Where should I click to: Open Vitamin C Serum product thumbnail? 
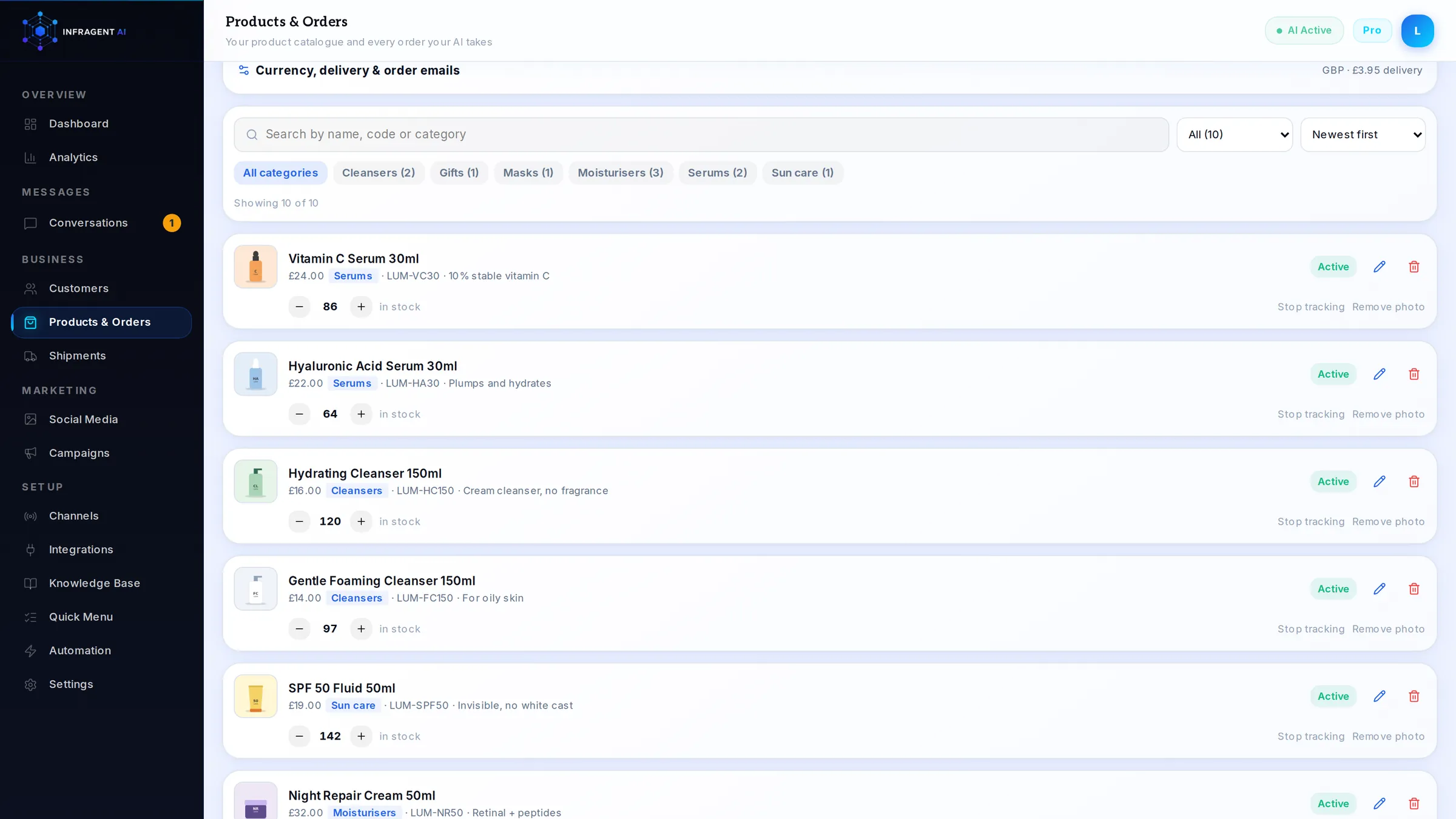coord(255,267)
